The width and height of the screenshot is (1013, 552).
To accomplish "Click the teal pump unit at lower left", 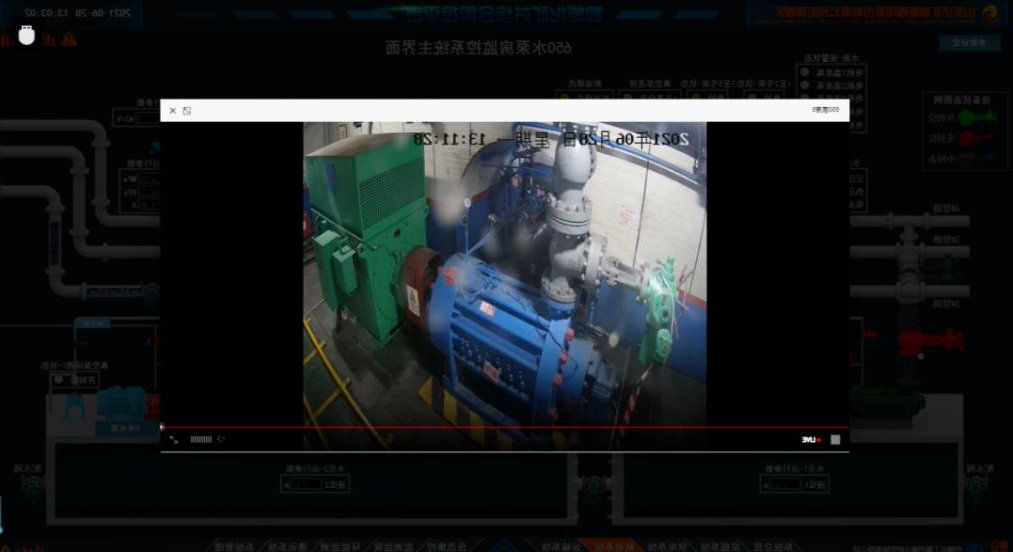I will (x=120, y=402).
